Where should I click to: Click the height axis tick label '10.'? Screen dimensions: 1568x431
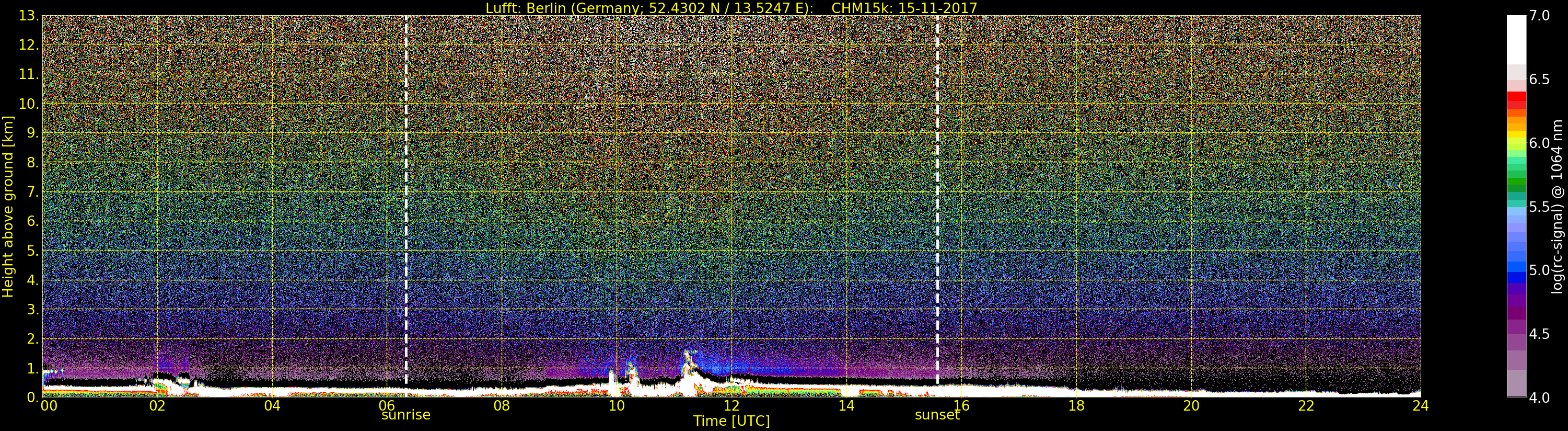pos(29,104)
